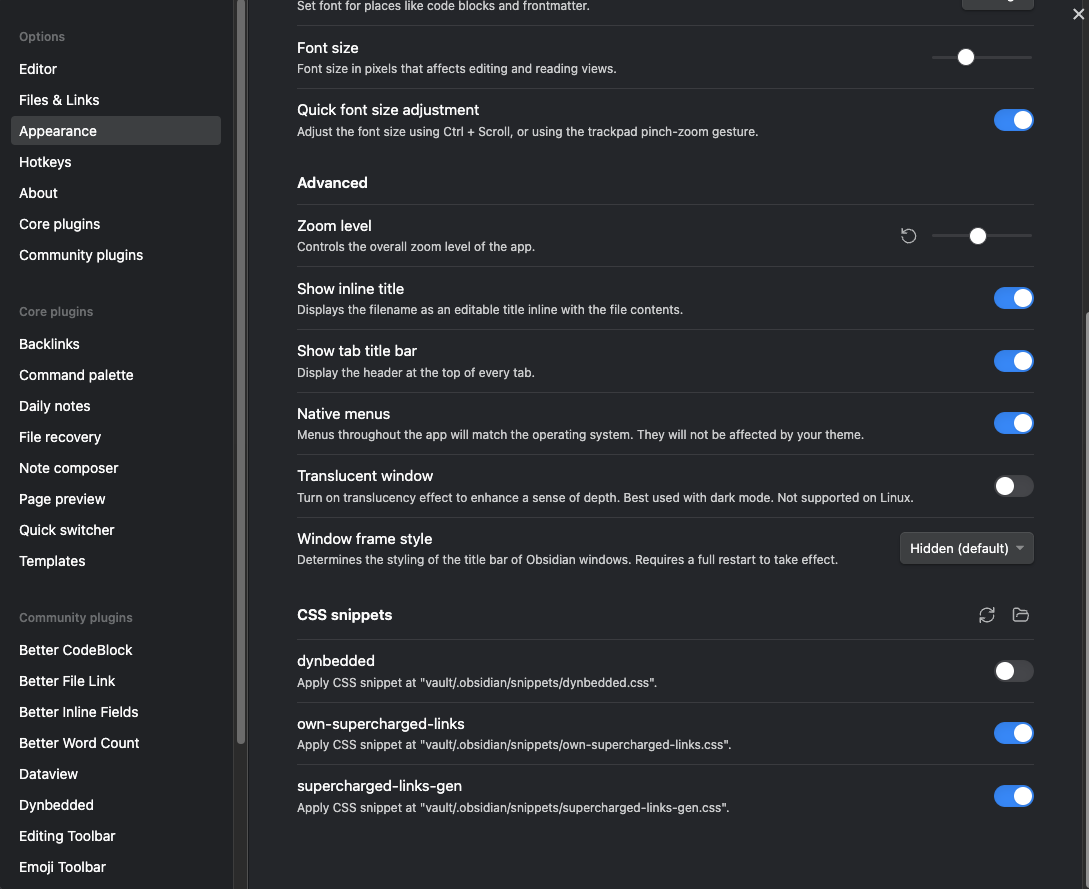The width and height of the screenshot is (1089, 889).
Task: Turn off Show inline title
Action: [1013, 298]
